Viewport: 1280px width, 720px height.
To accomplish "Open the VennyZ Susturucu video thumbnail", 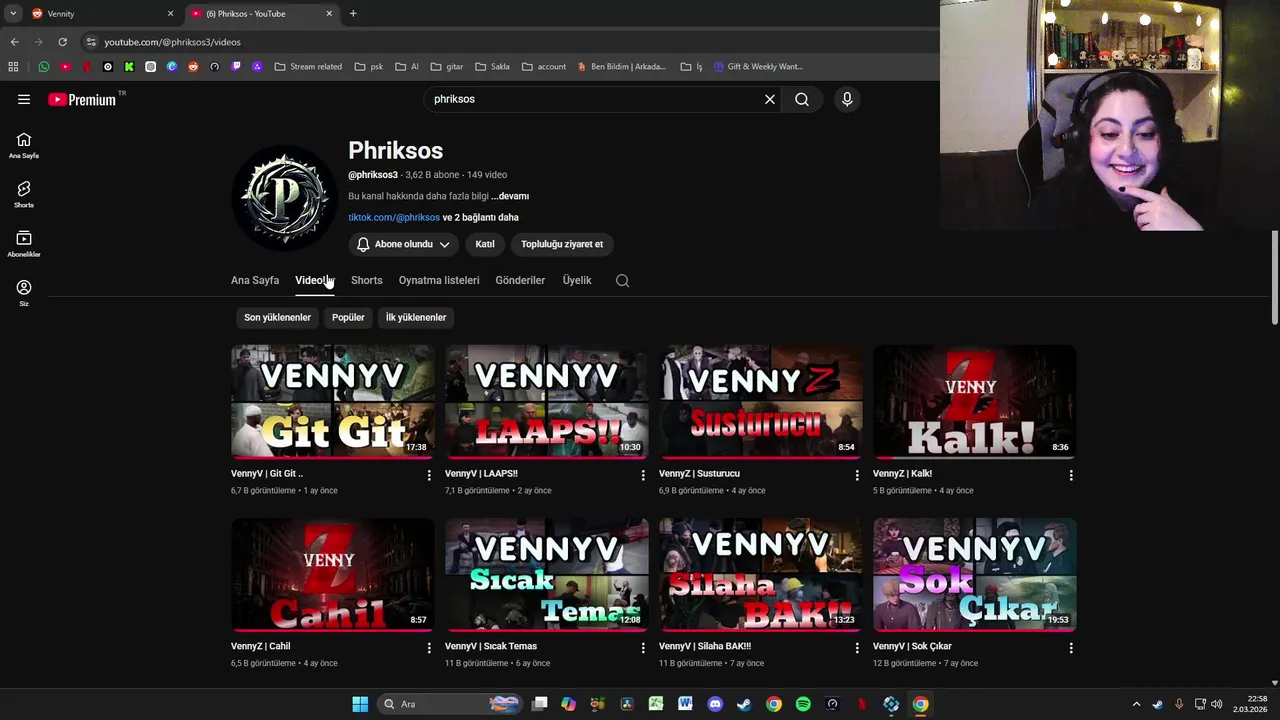I will pyautogui.click(x=761, y=402).
